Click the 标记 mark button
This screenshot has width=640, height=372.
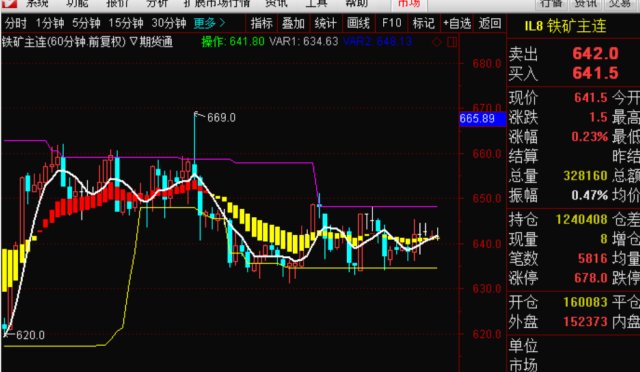[x=423, y=23]
